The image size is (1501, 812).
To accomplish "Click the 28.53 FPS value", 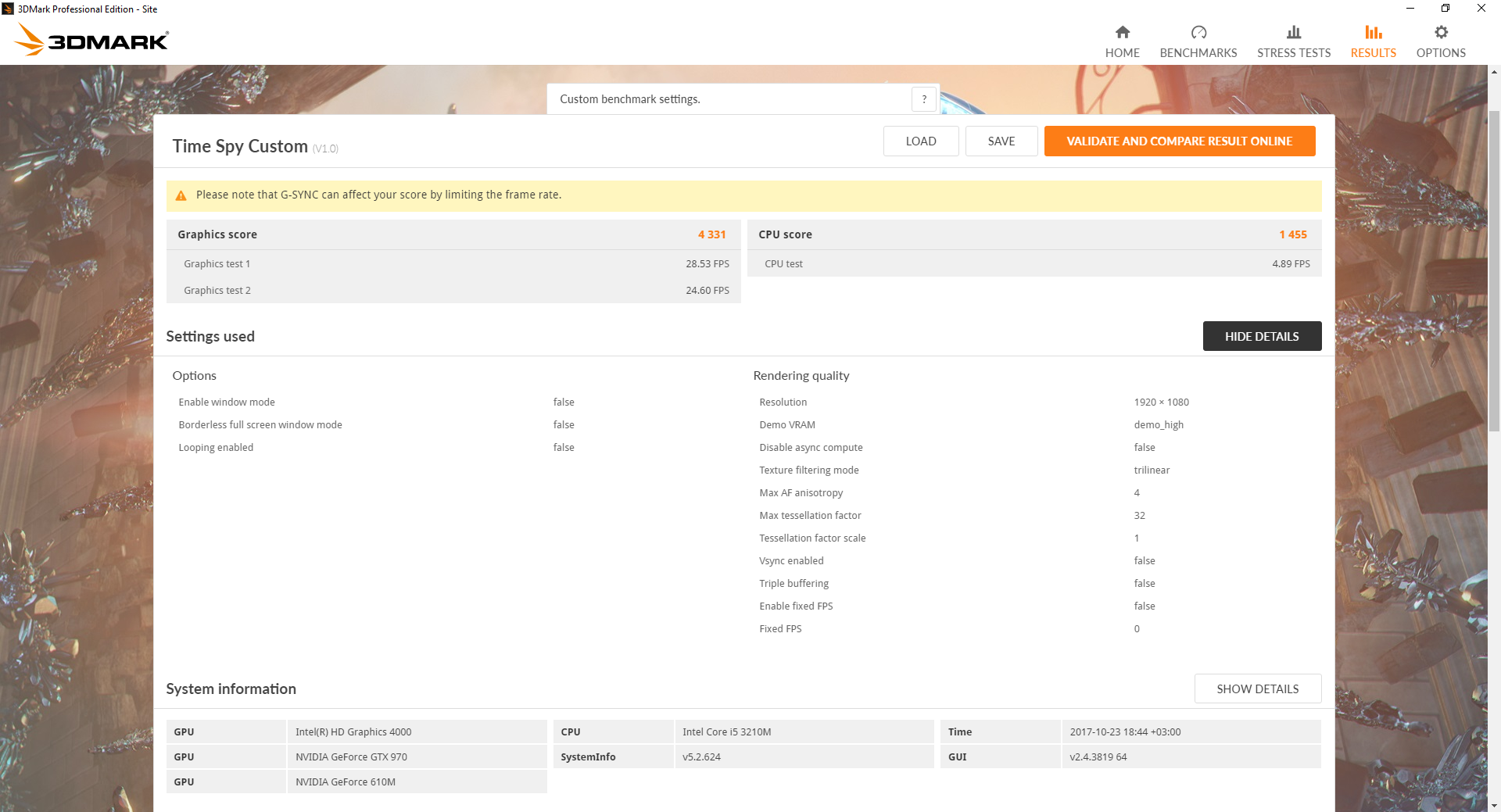I will click(x=708, y=264).
